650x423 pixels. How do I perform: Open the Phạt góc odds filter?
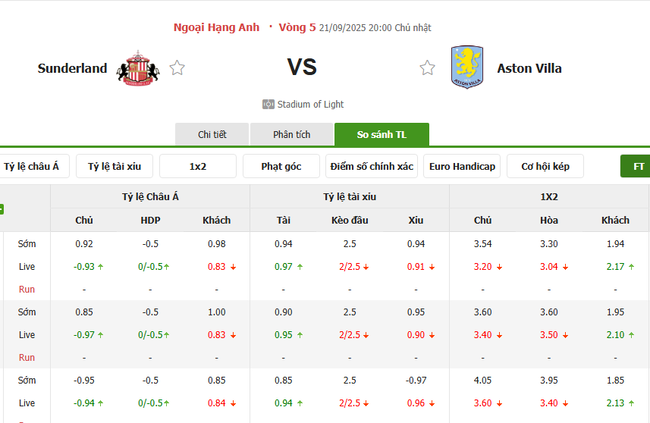click(280, 166)
